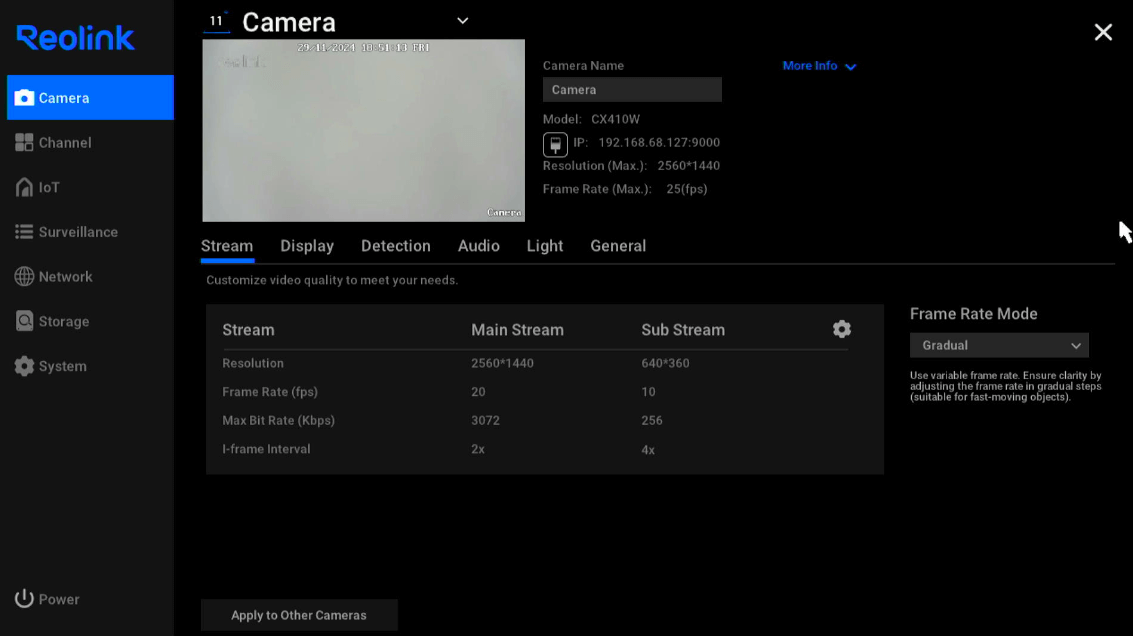Click Sub Stream bit rate 256
Image resolution: width=1133 pixels, height=636 pixels.
pos(652,421)
